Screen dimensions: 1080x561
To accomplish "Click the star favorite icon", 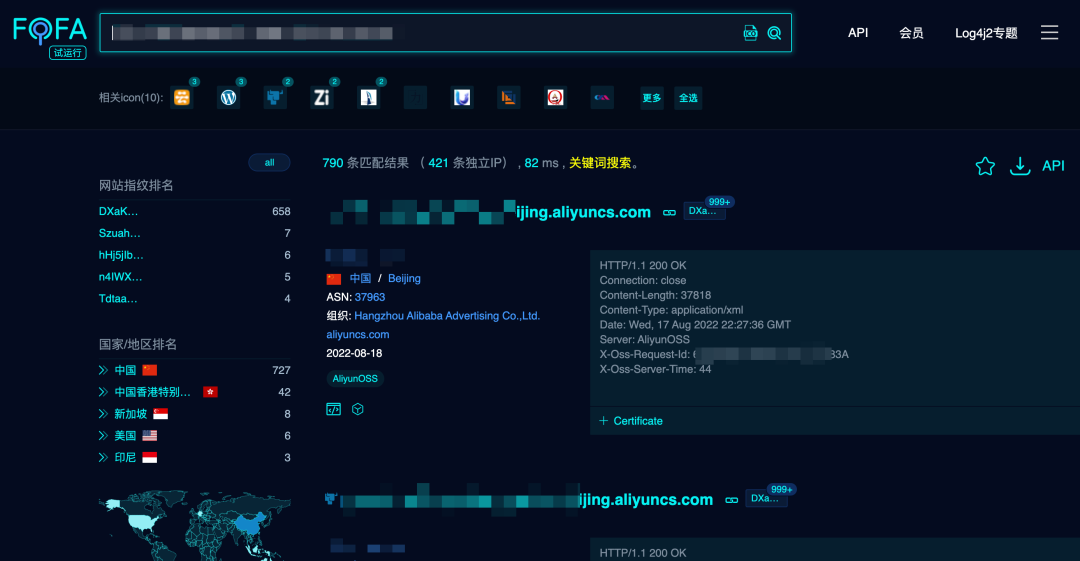I will pyautogui.click(x=985, y=166).
